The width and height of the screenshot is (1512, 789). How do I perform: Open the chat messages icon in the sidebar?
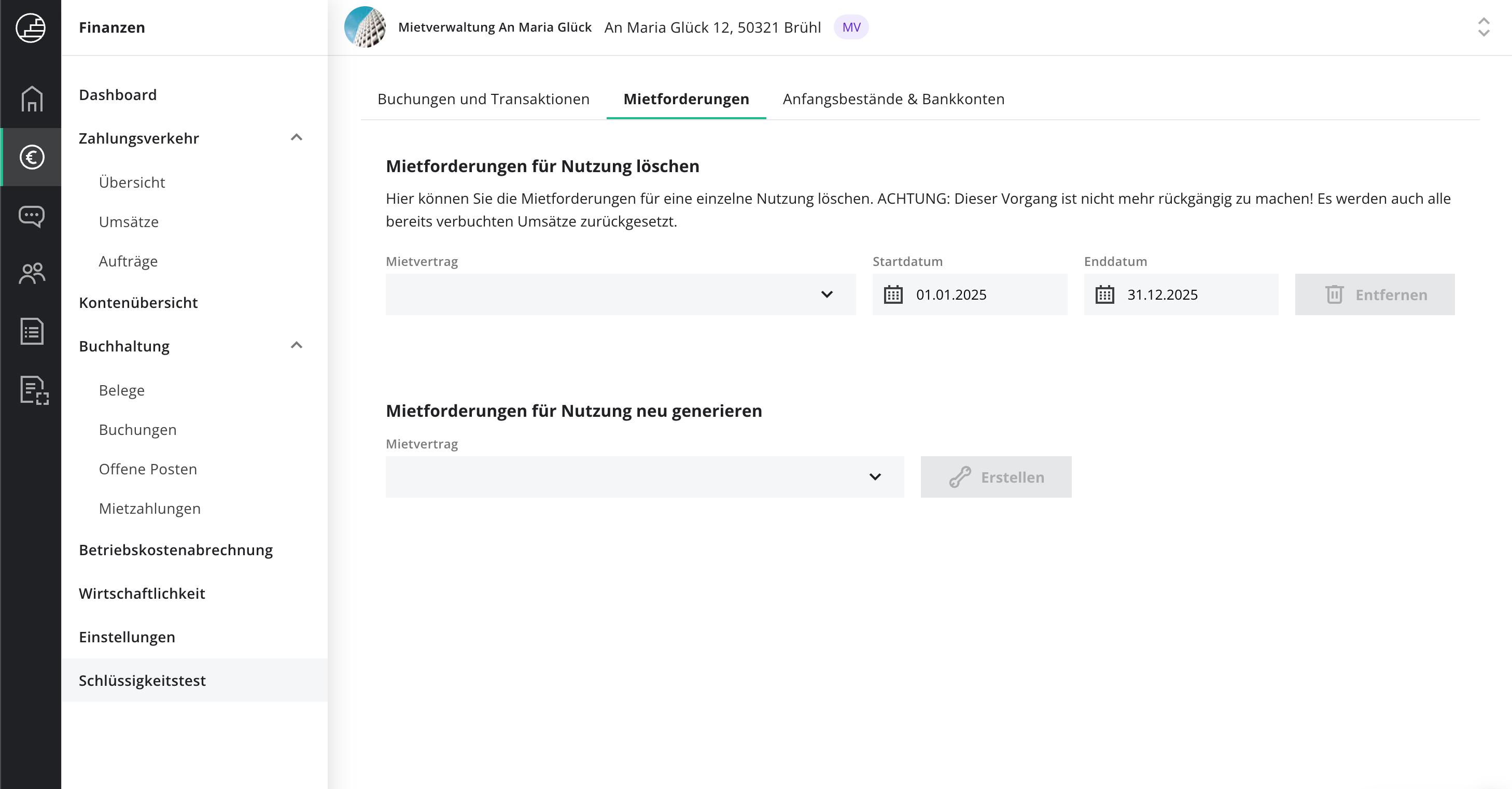(32, 216)
